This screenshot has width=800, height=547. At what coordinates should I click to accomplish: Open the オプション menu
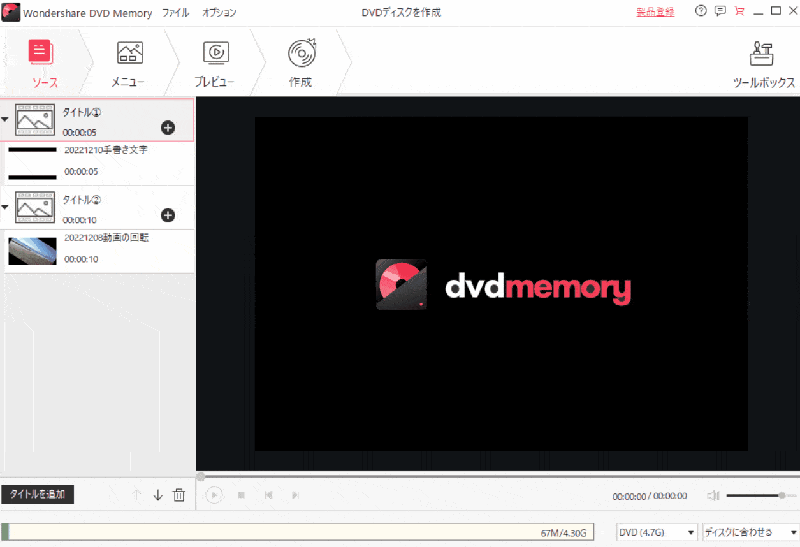pyautogui.click(x=219, y=13)
